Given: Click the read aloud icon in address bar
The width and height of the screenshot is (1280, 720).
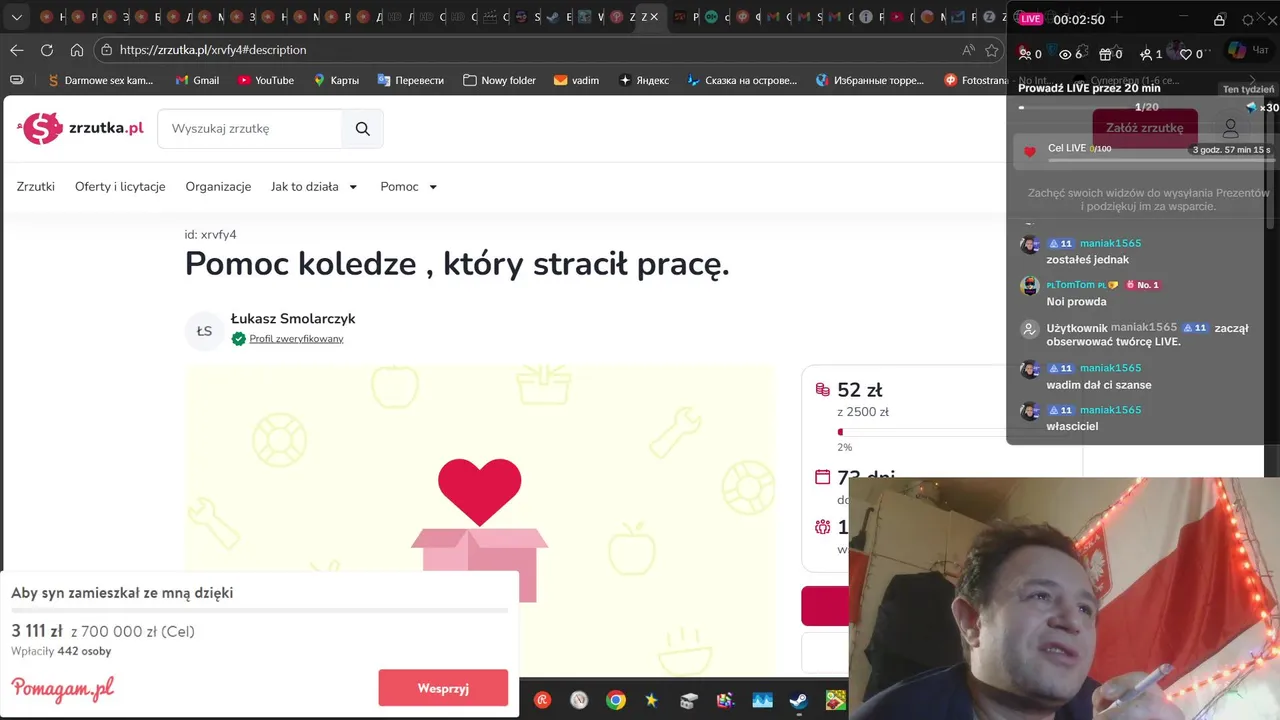Looking at the screenshot, I should coord(968,50).
